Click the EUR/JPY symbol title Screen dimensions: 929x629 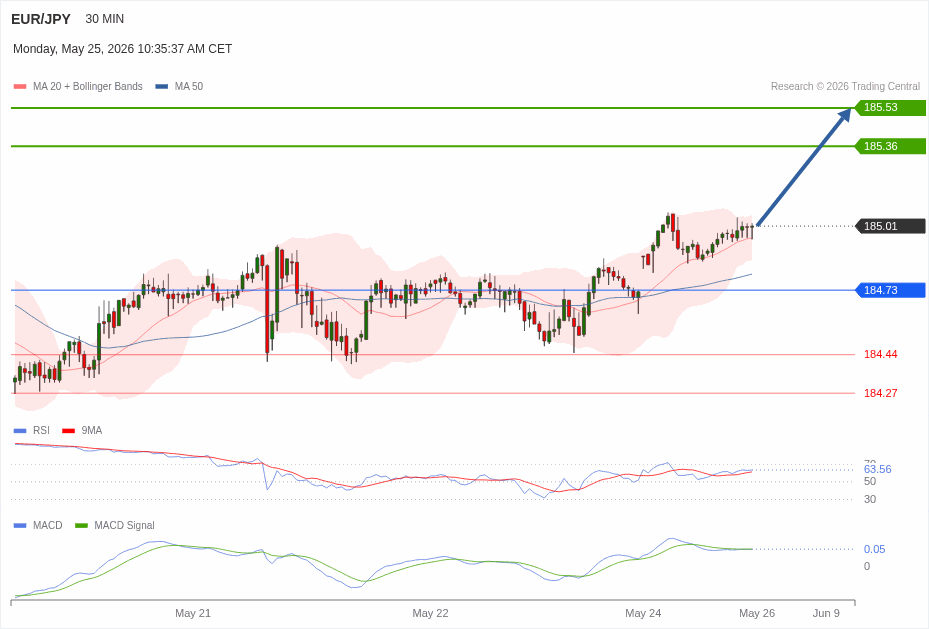coord(41,20)
